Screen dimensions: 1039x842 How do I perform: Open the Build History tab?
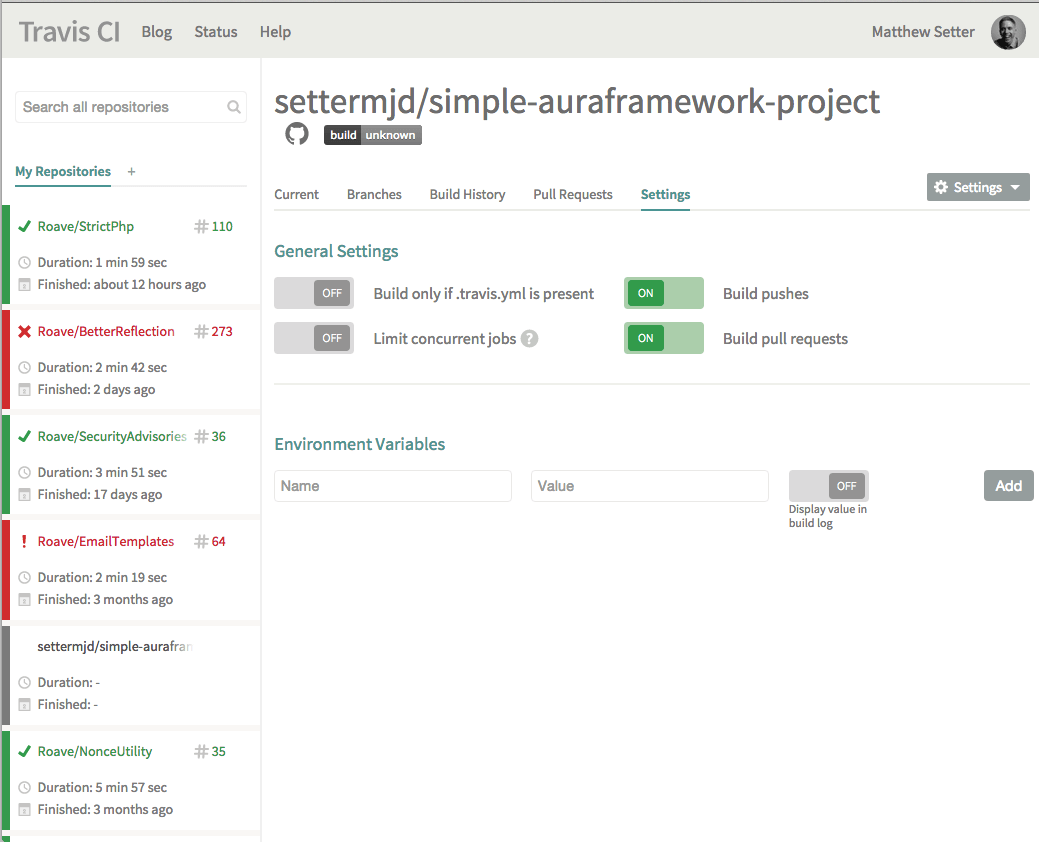(x=467, y=194)
